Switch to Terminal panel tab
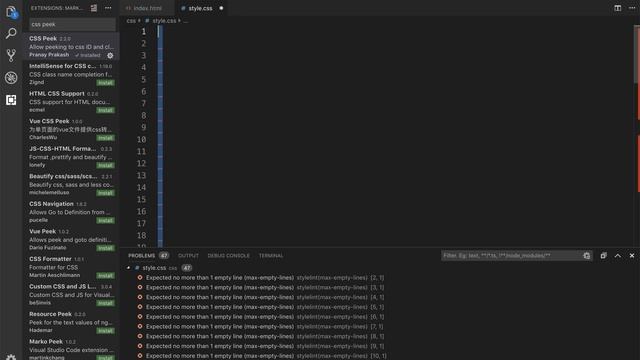This screenshot has width=640, height=360. click(271, 256)
